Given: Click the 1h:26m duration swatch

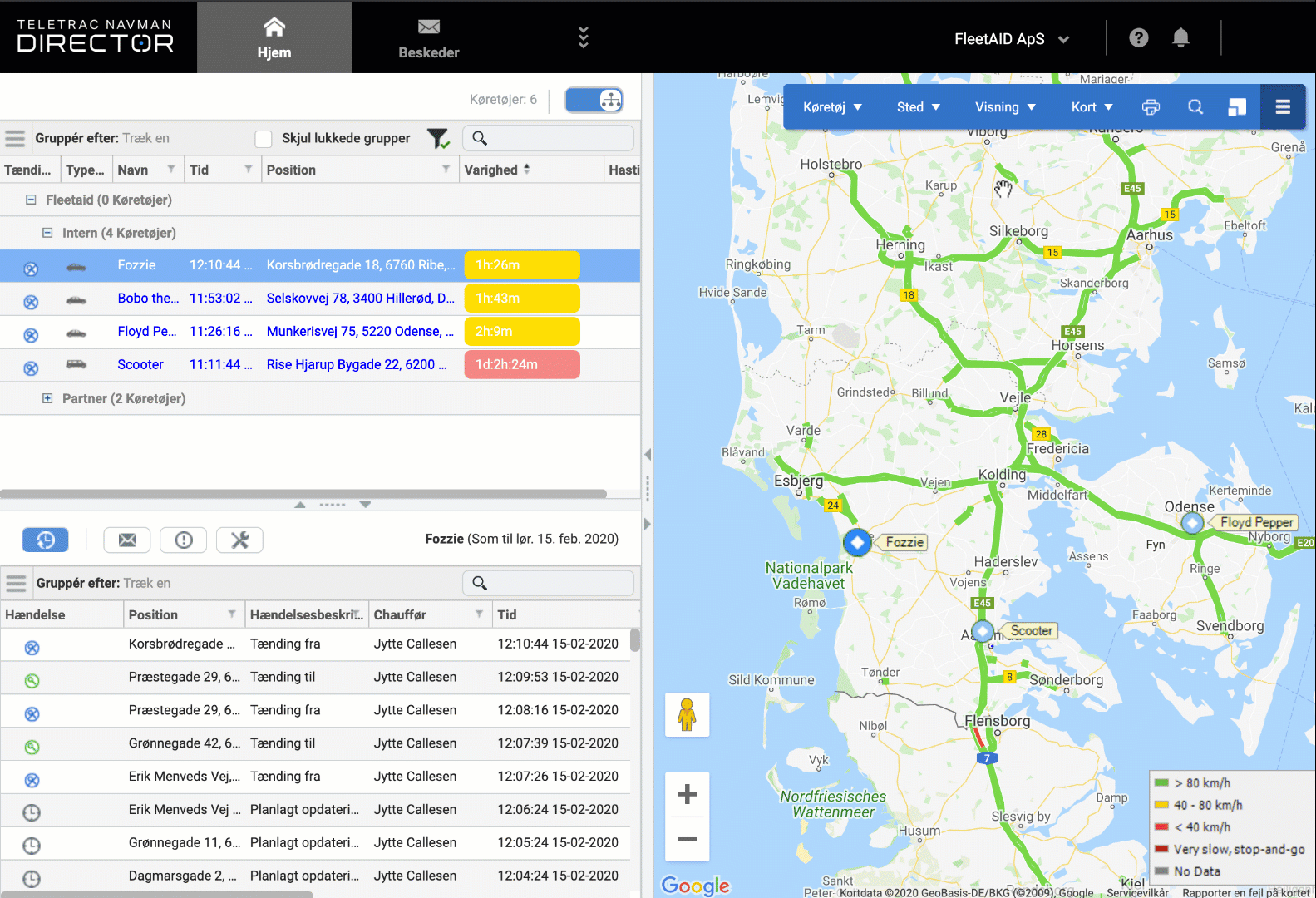Looking at the screenshot, I should pos(522,265).
